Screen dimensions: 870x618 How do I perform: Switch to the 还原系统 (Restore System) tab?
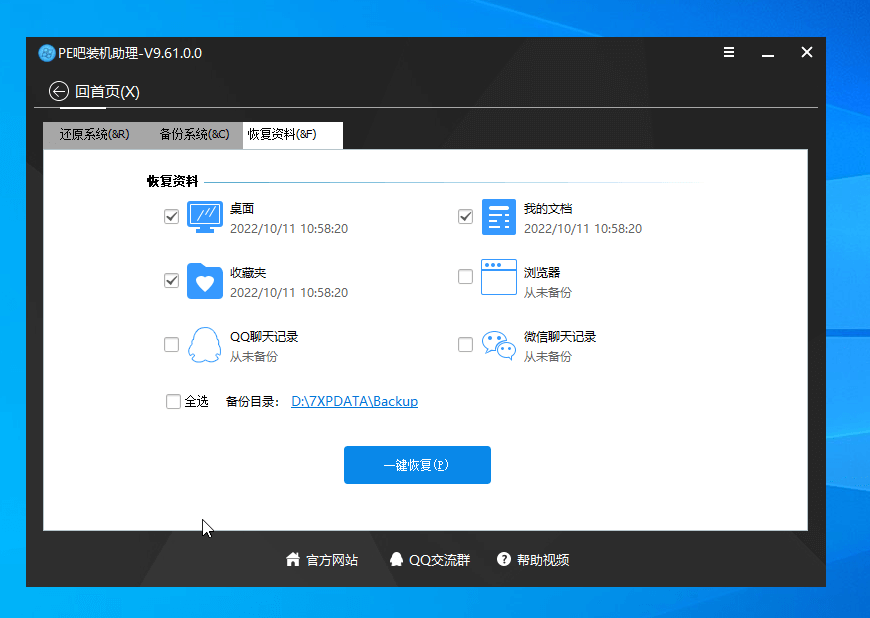pyautogui.click(x=94, y=135)
